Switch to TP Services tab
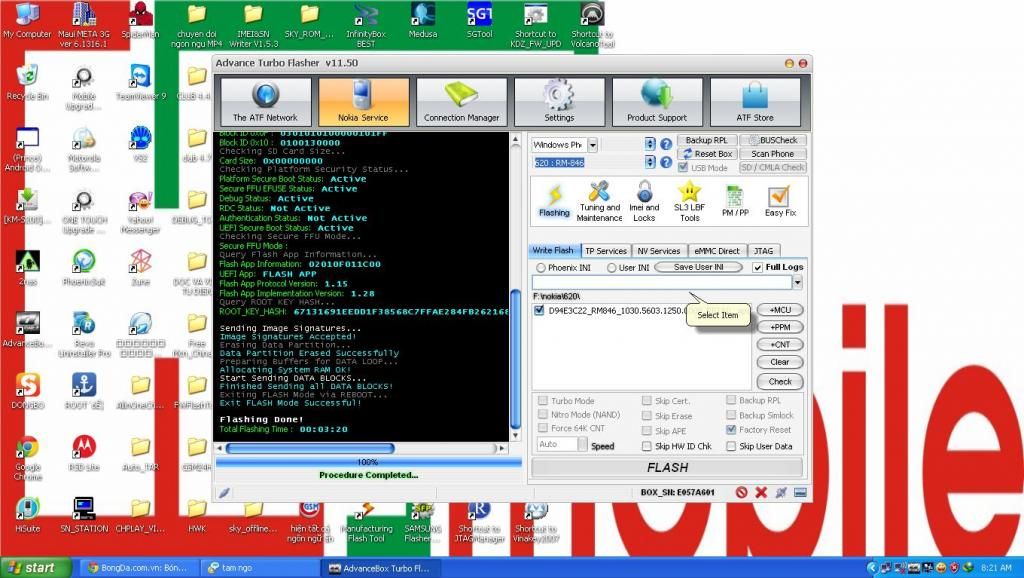 pos(605,251)
